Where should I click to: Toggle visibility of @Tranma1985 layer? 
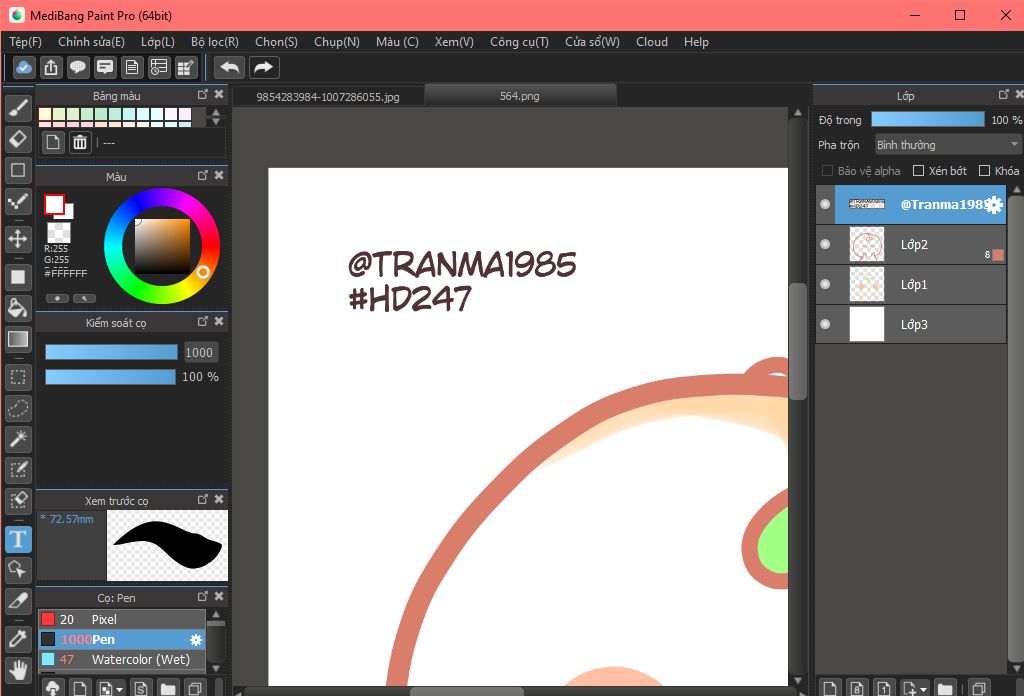coord(825,204)
